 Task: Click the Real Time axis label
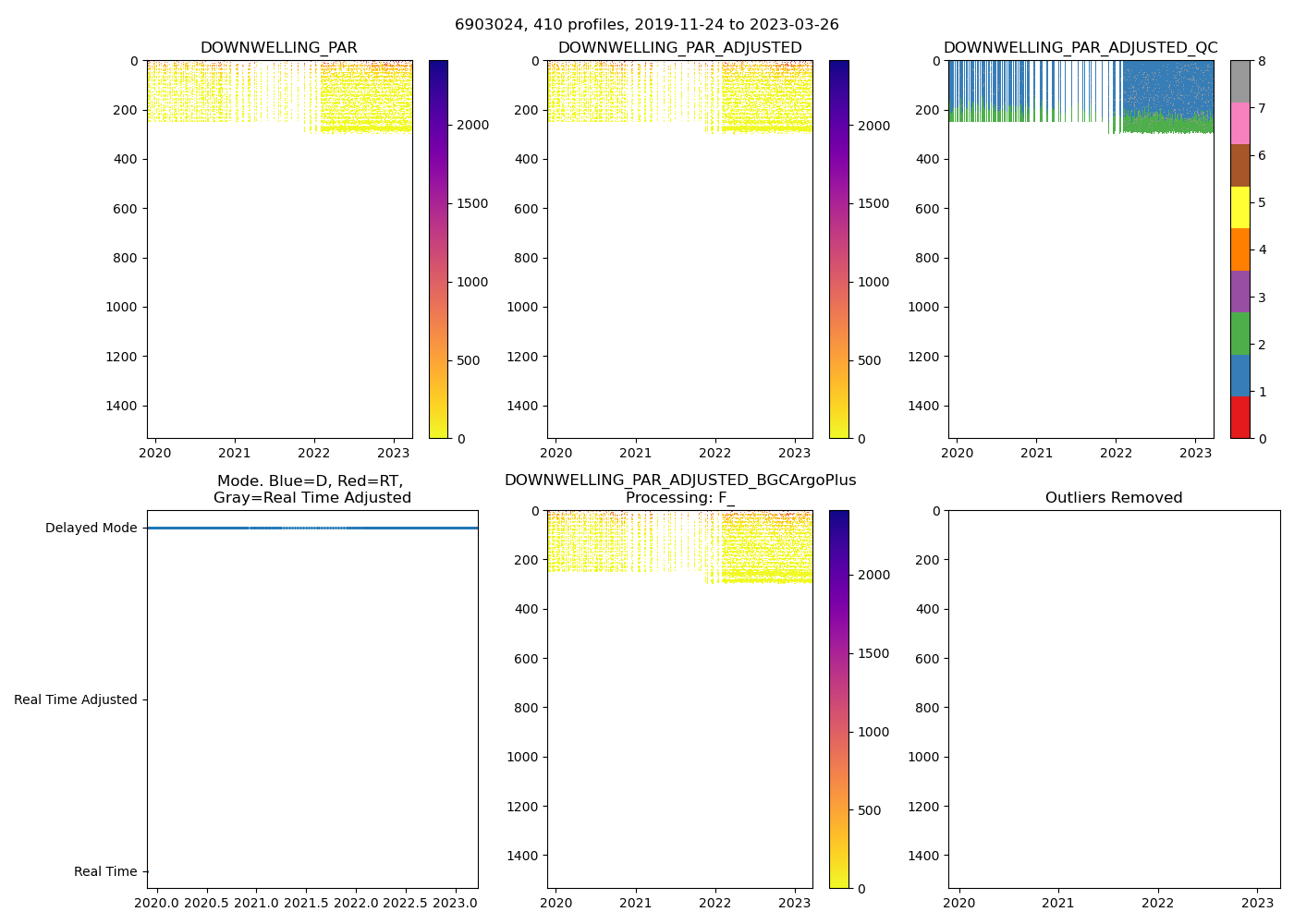point(104,872)
